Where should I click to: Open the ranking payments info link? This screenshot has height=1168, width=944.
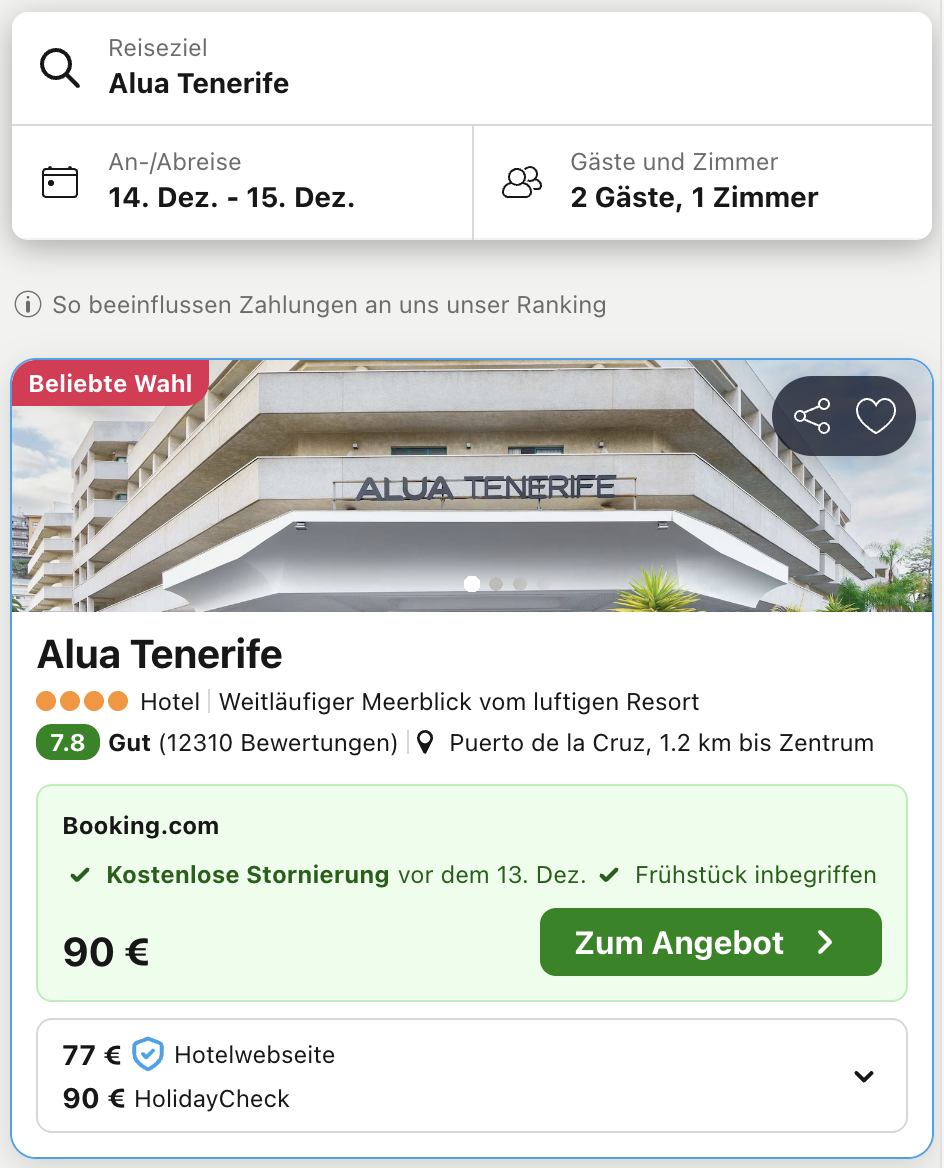[329, 304]
